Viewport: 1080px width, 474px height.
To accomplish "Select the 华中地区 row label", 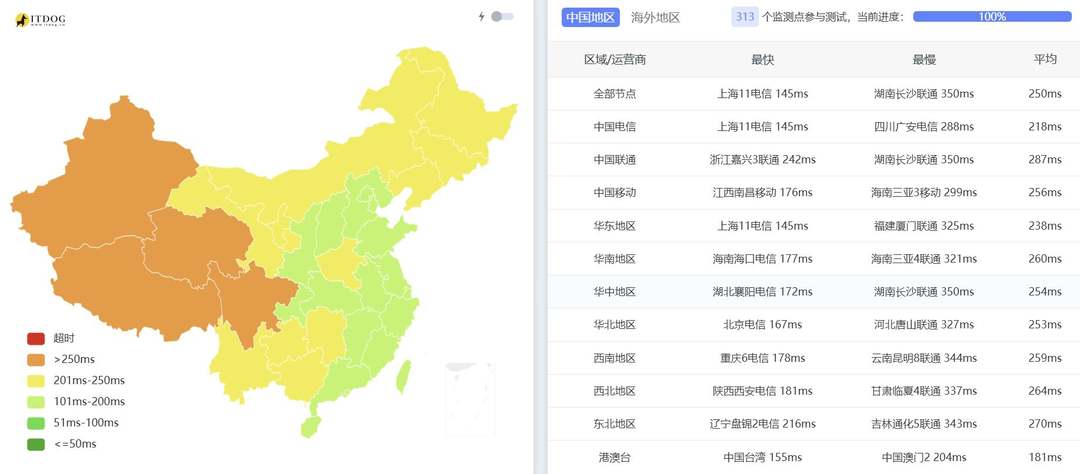I will point(615,291).
